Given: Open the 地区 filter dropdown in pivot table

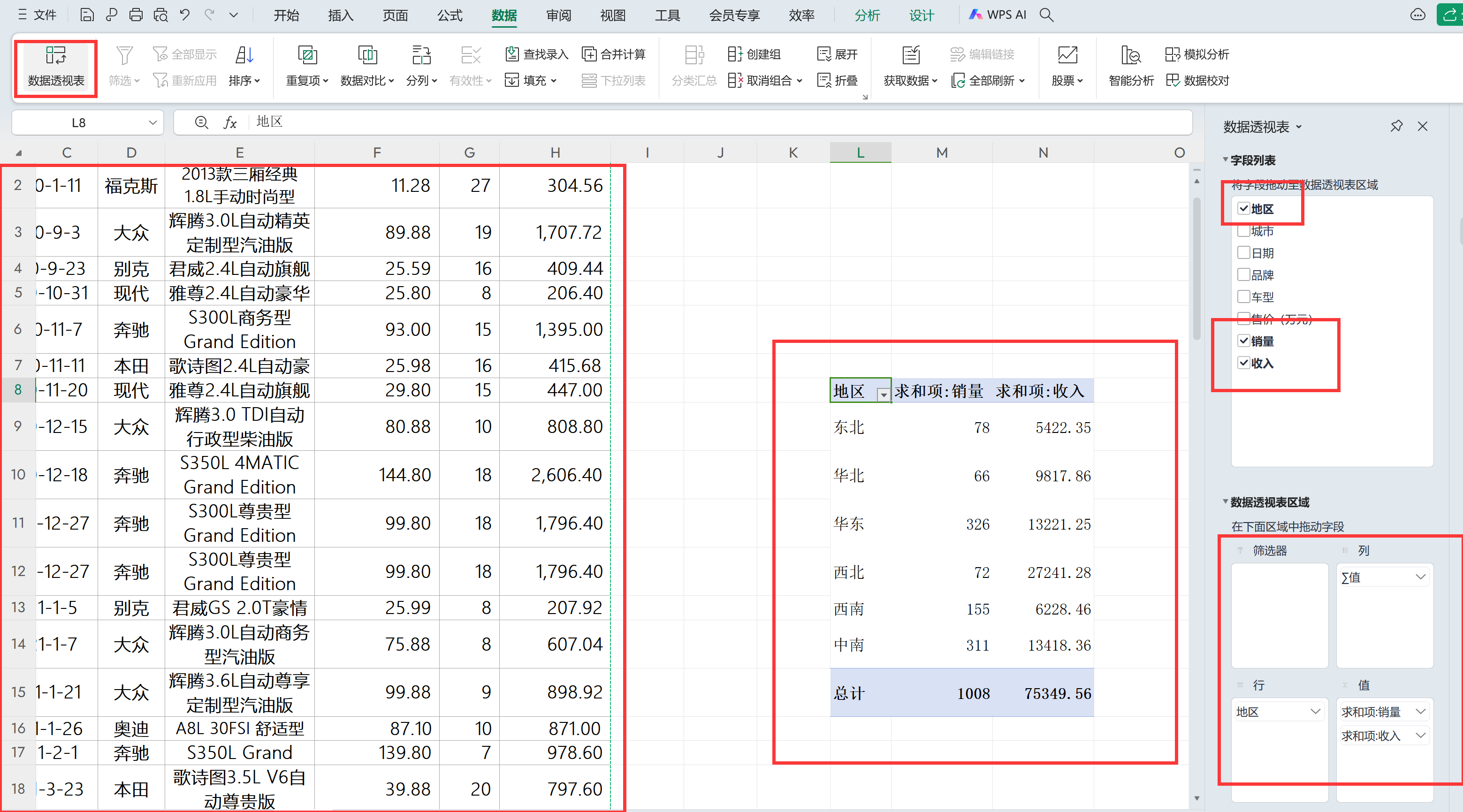Looking at the screenshot, I should 883,394.
